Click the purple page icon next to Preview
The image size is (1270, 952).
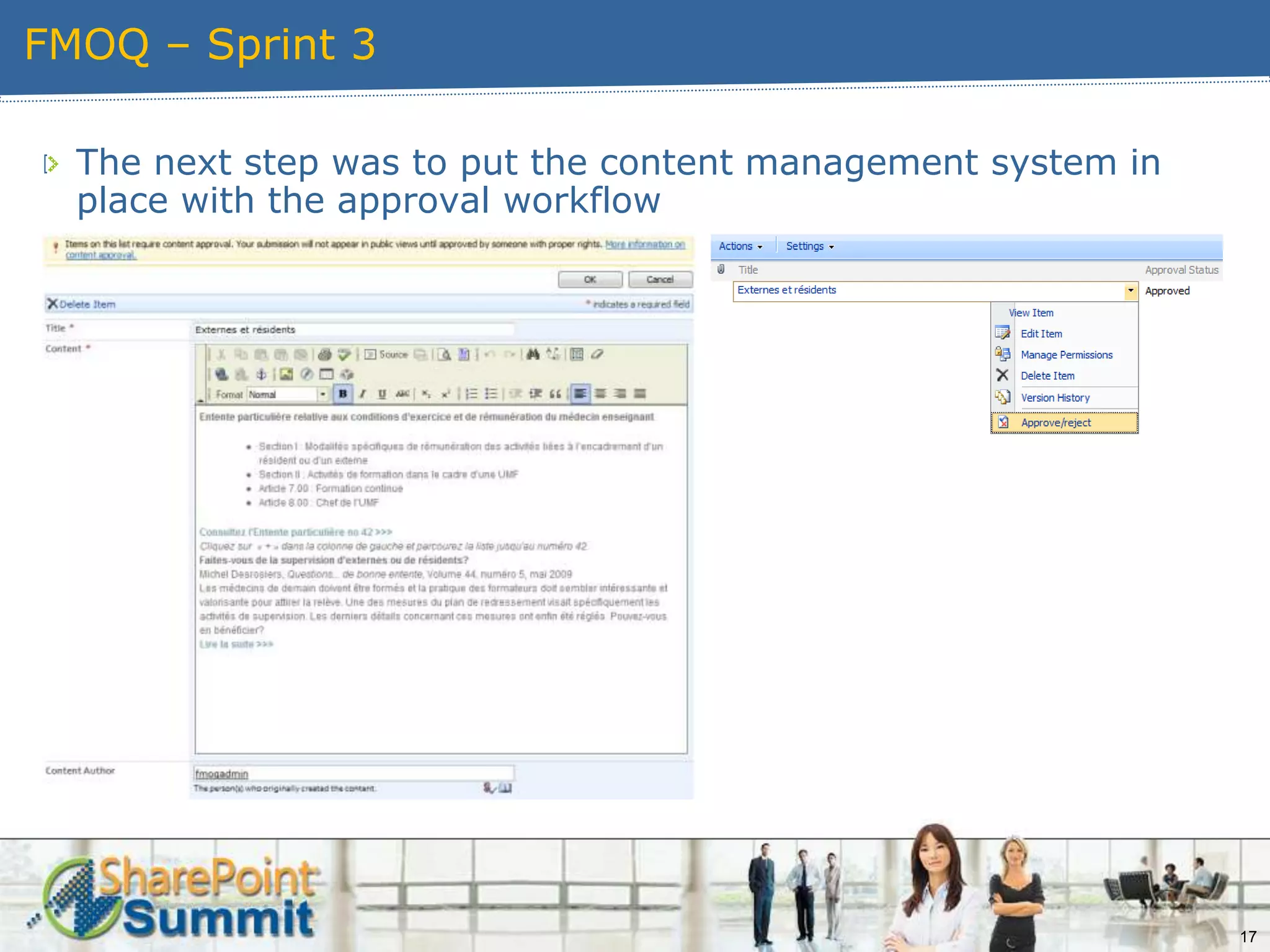[x=464, y=355]
